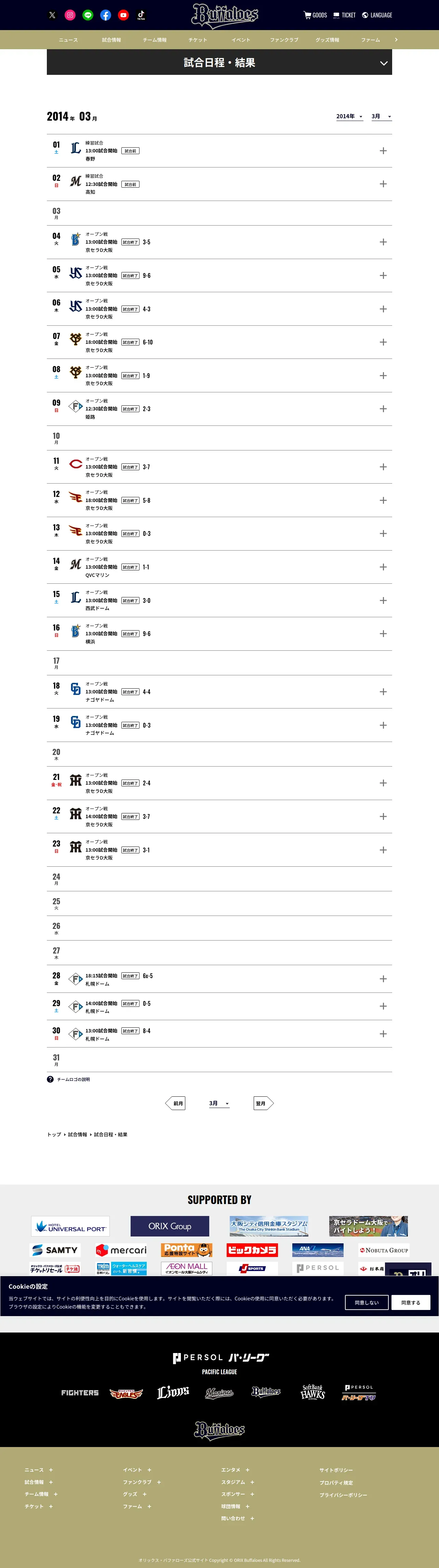Go to previous month with 前月 button
Image resolution: width=439 pixels, height=1568 pixels.
(x=176, y=1104)
